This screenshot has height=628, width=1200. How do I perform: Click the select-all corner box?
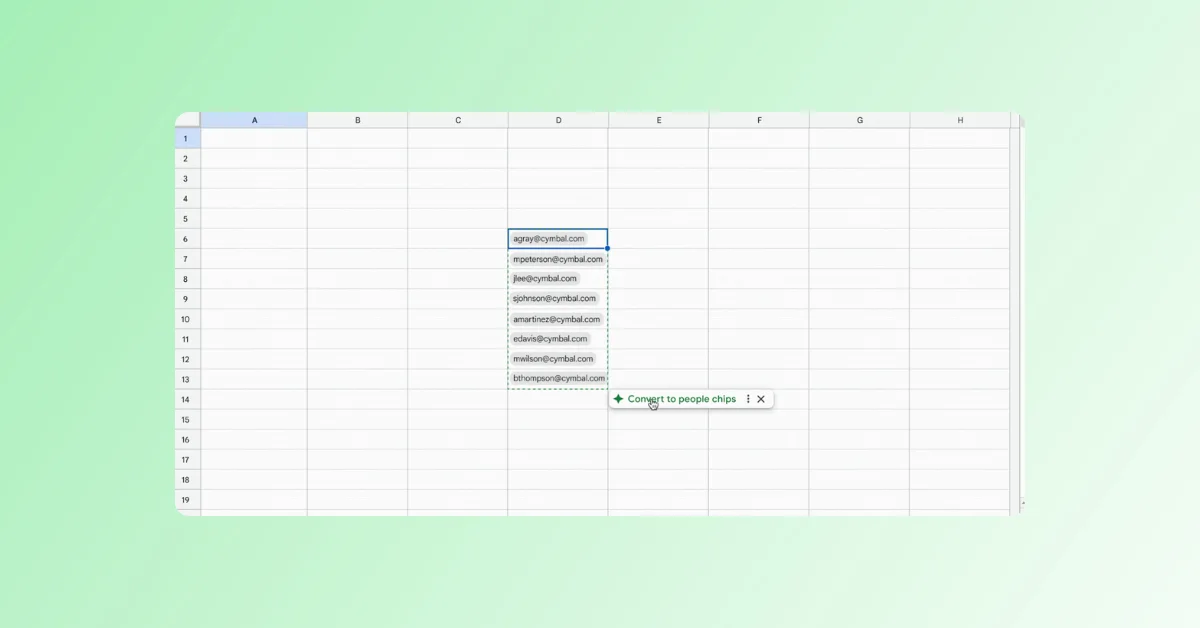188,120
